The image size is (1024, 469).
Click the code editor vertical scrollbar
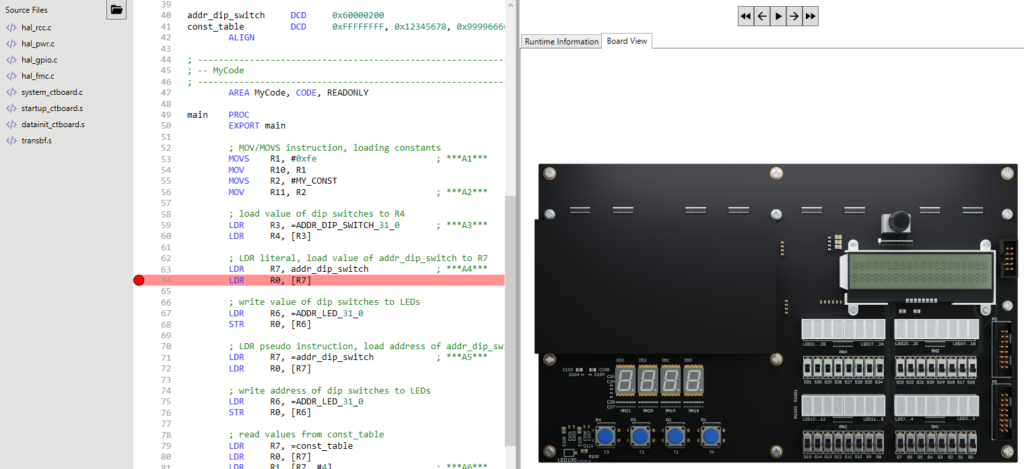pos(510,300)
